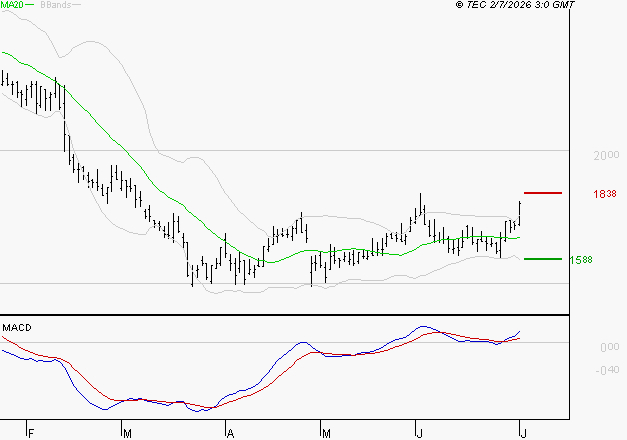Click the MACD -0.40 axis label
Viewport: 627px width, 440px height.
(x=607, y=370)
